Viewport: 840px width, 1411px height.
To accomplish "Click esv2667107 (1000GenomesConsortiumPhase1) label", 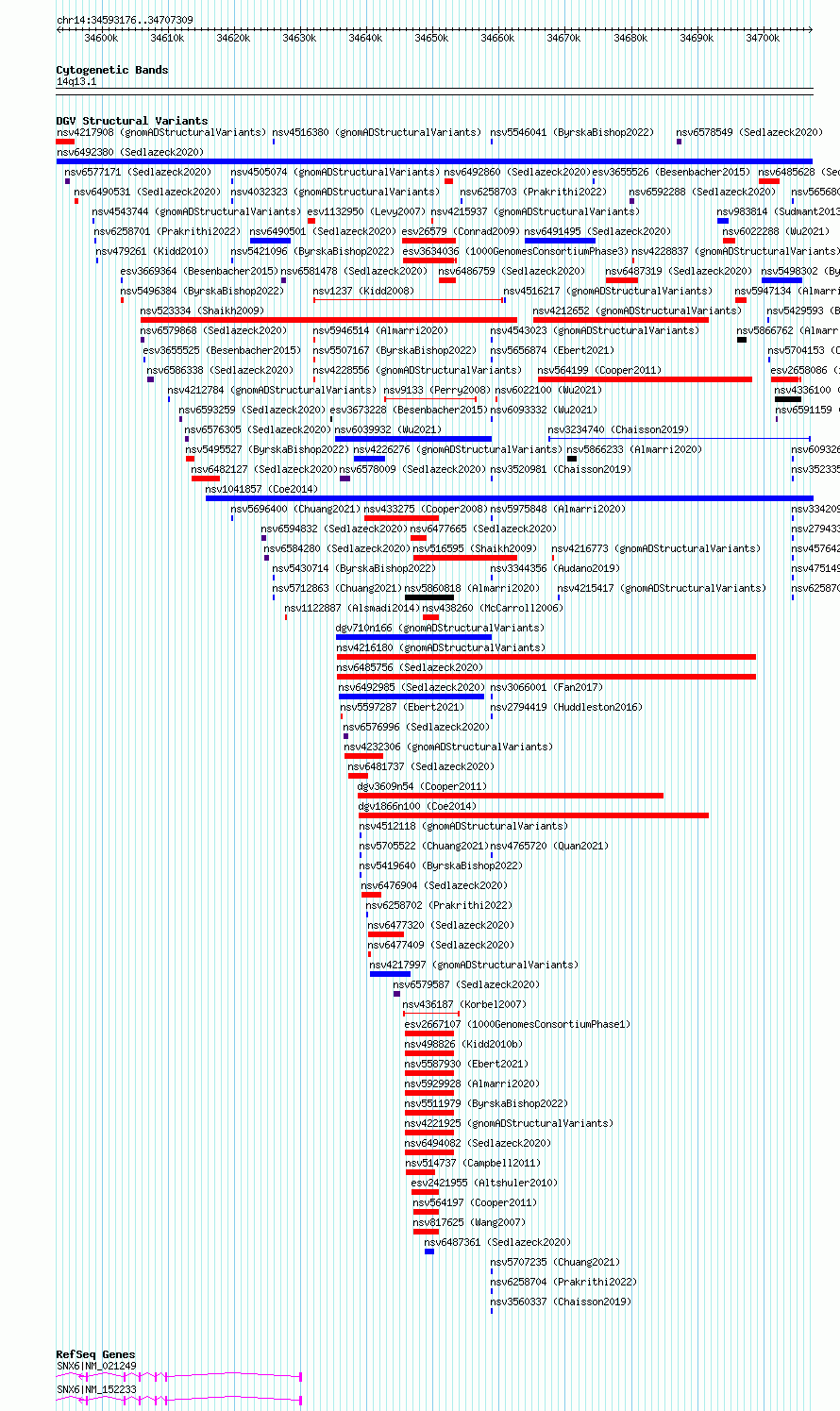I will click(517, 1024).
